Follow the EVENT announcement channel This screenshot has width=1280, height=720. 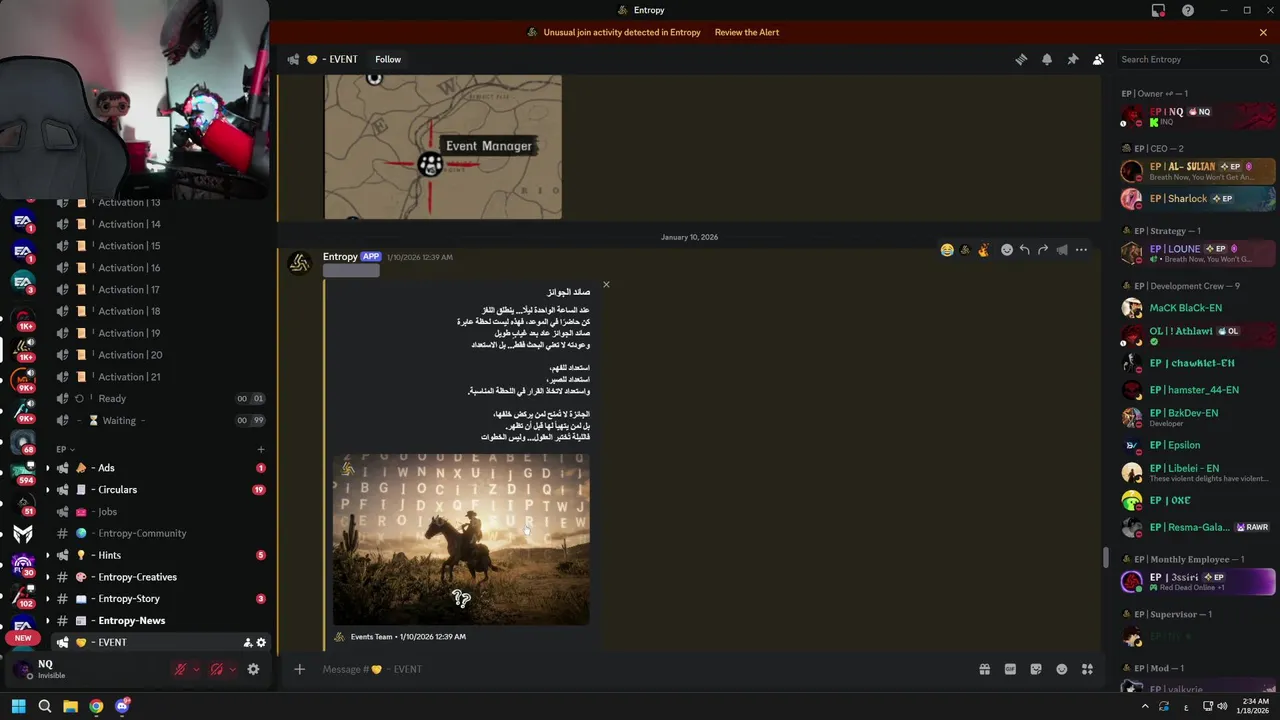pos(388,60)
